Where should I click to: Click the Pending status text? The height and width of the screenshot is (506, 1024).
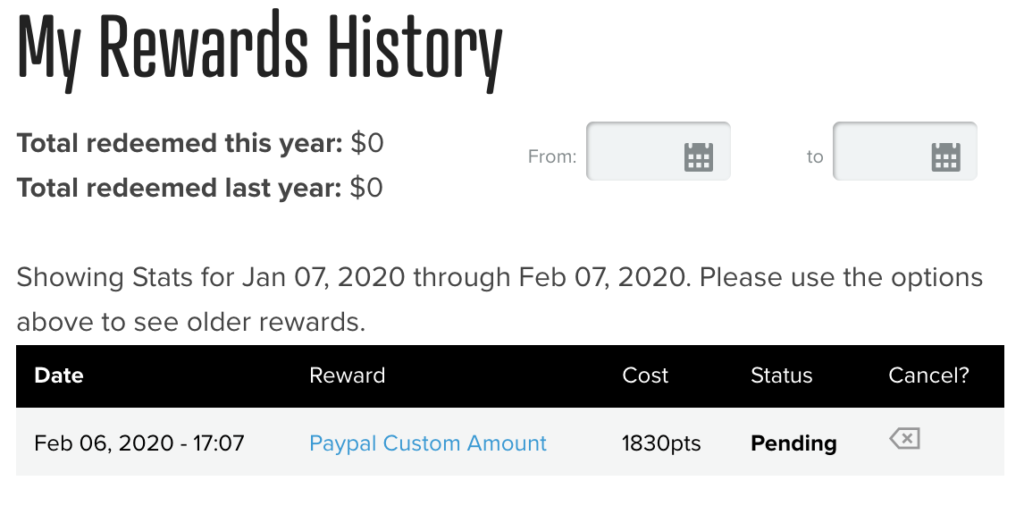793,443
